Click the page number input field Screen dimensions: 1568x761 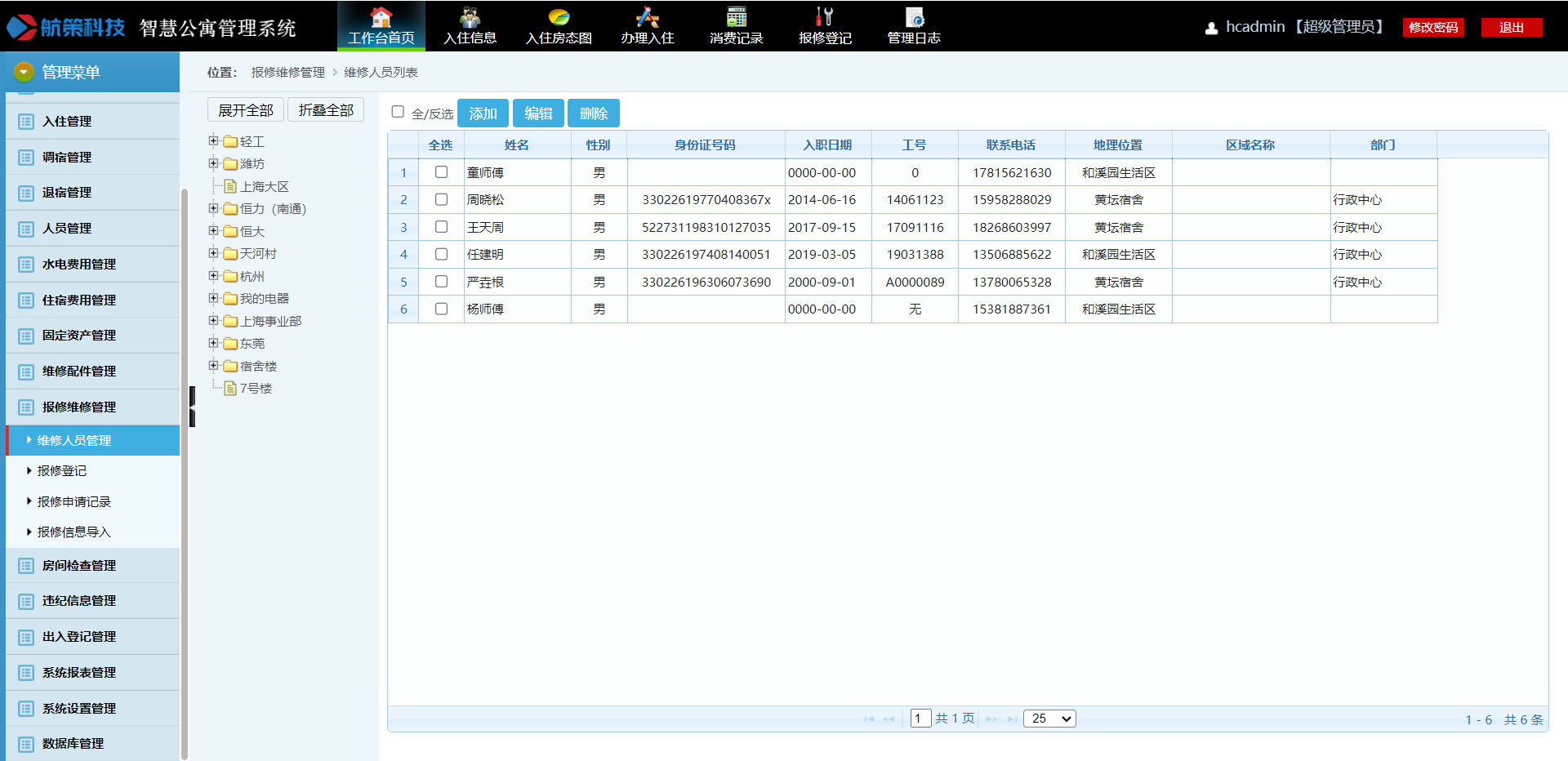[x=920, y=719]
